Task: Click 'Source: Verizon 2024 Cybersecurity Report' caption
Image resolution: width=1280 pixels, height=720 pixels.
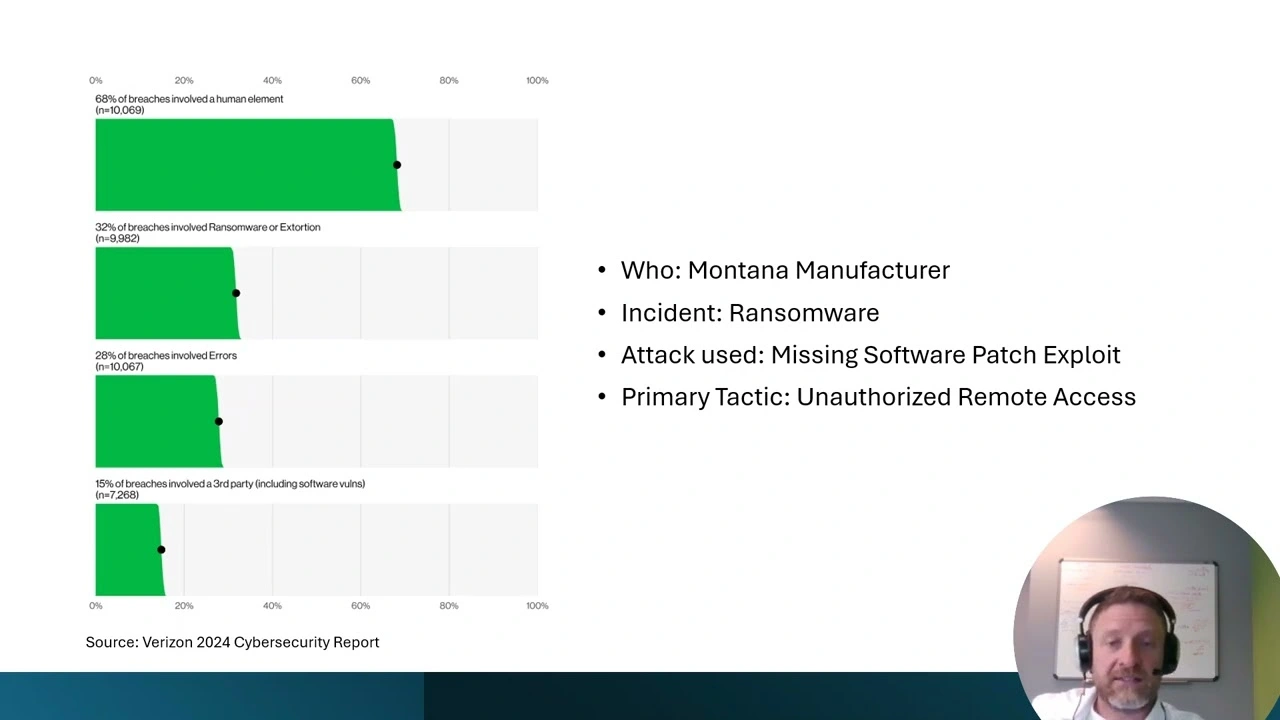Action: (x=232, y=642)
